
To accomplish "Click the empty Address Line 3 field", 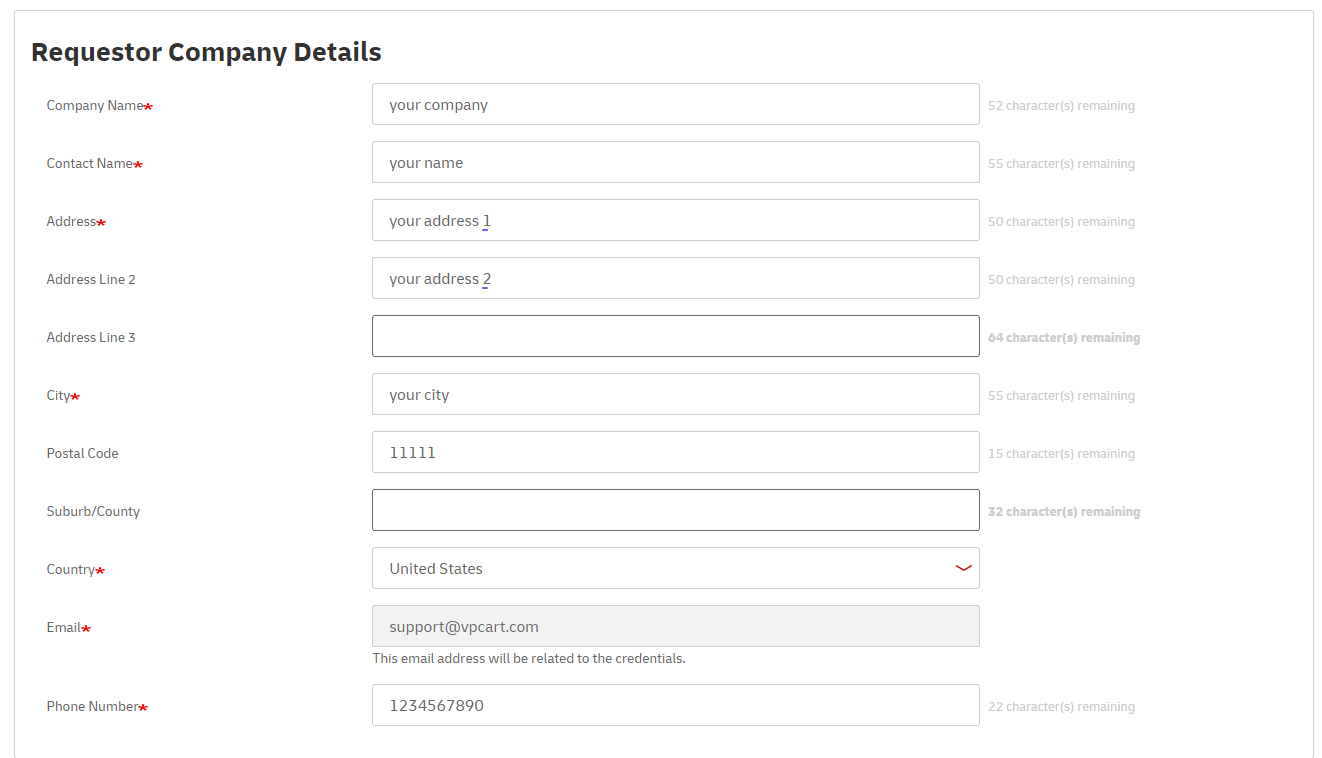I will [675, 336].
